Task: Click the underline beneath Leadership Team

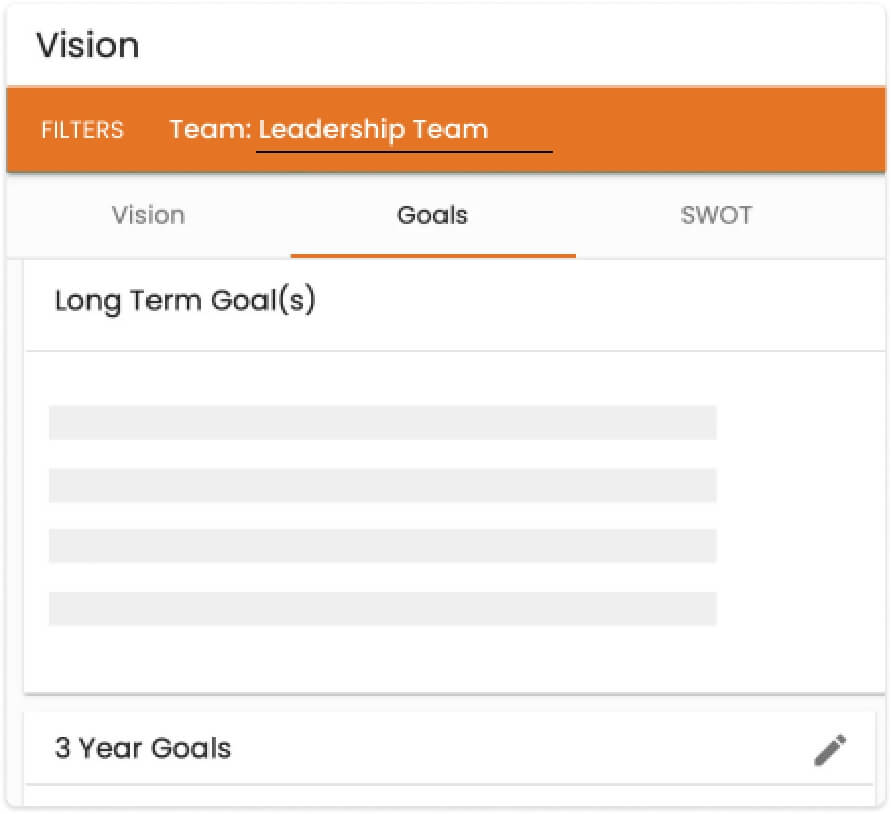Action: [404, 152]
